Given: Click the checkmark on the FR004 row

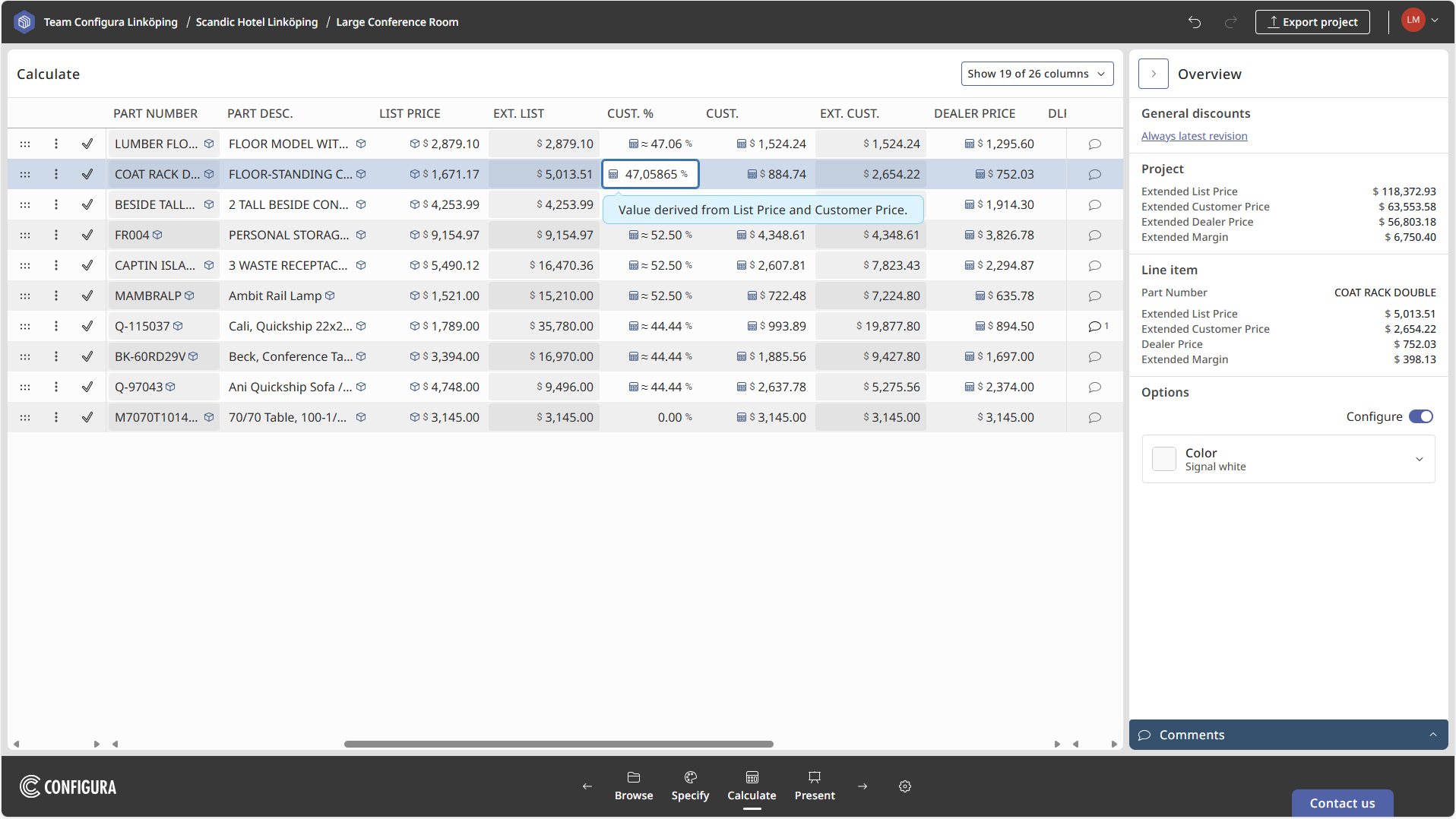Looking at the screenshot, I should 87,235.
